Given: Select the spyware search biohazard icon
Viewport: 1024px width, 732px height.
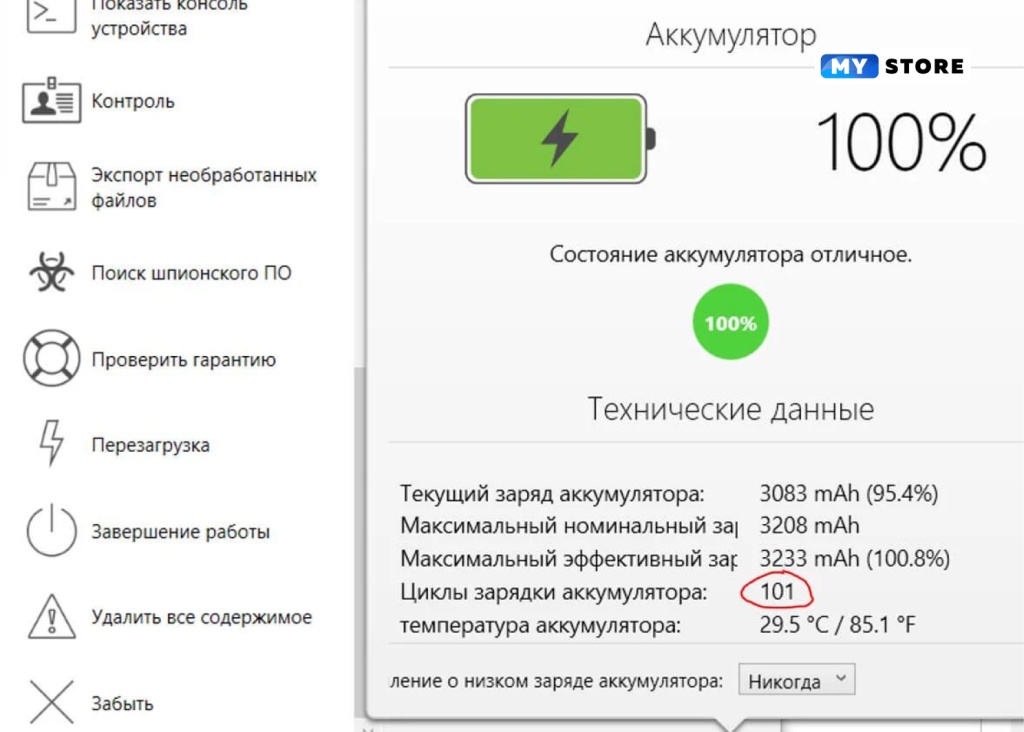Looking at the screenshot, I should pos(46,272).
